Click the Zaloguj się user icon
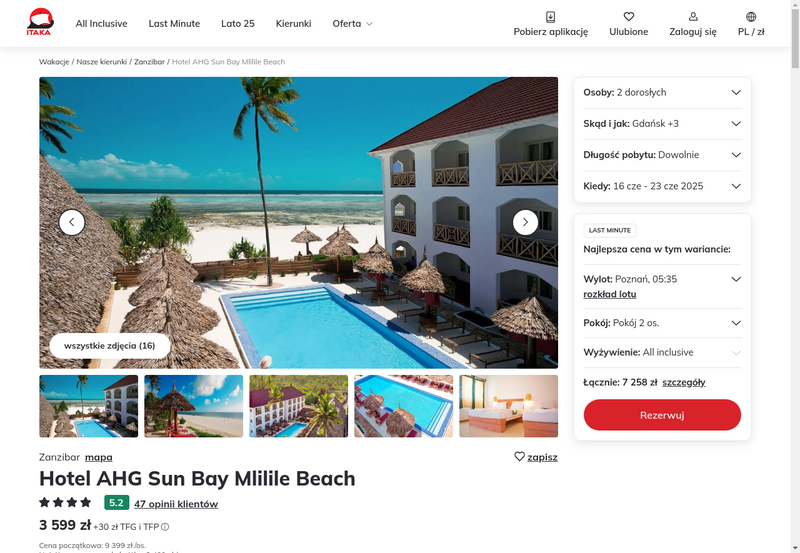The image size is (800, 553). click(693, 17)
